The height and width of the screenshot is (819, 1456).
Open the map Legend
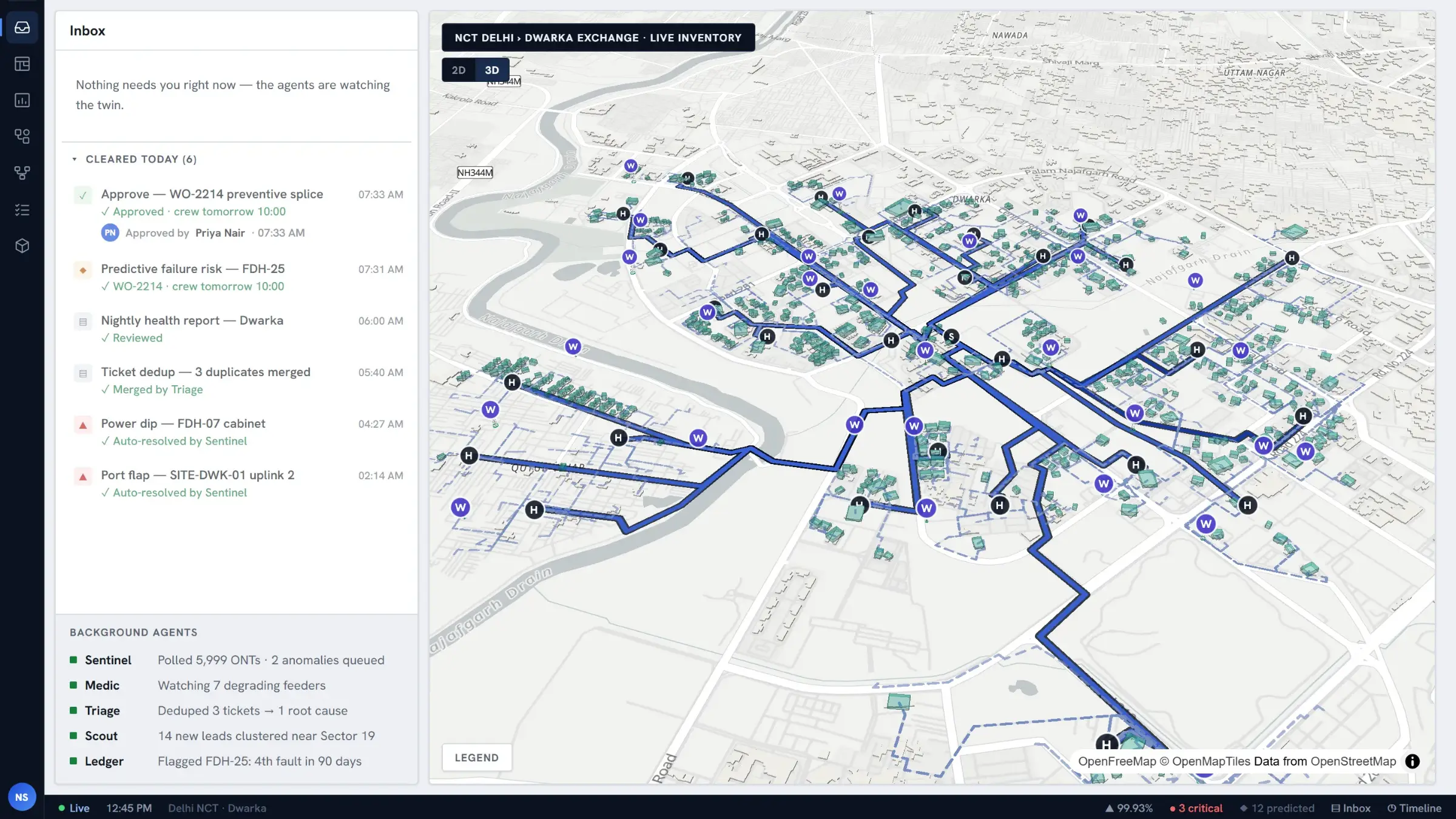[477, 758]
